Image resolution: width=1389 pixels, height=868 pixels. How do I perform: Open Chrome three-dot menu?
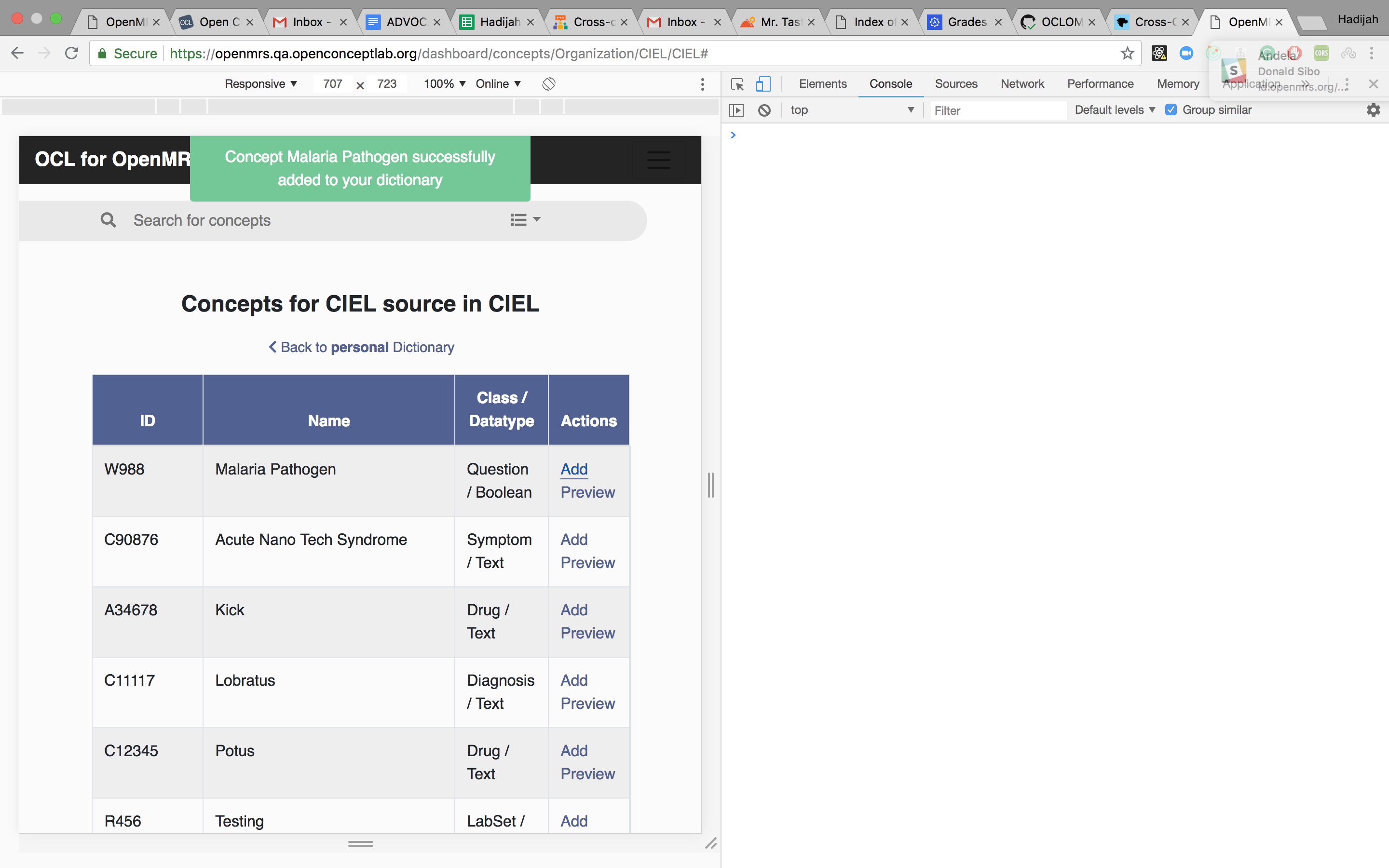1372,54
